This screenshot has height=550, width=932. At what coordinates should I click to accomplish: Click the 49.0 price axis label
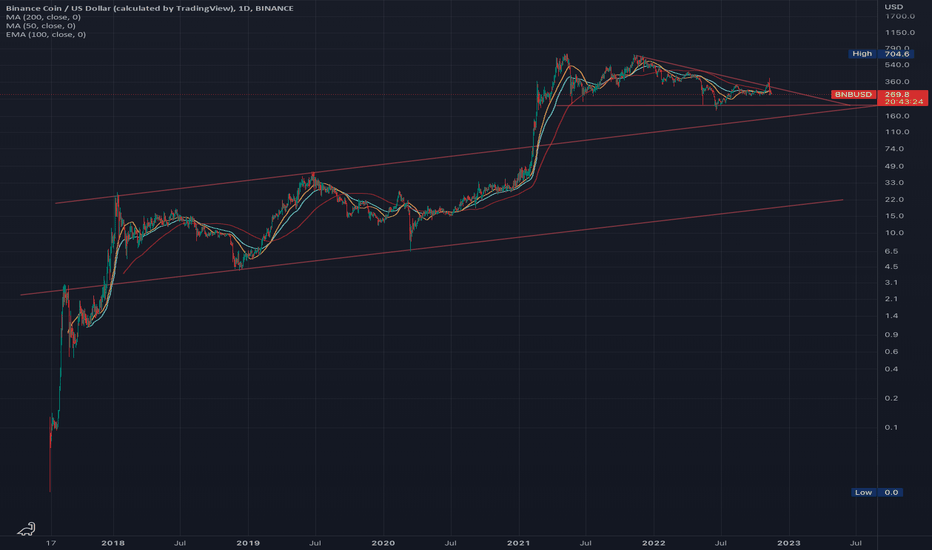click(x=895, y=166)
